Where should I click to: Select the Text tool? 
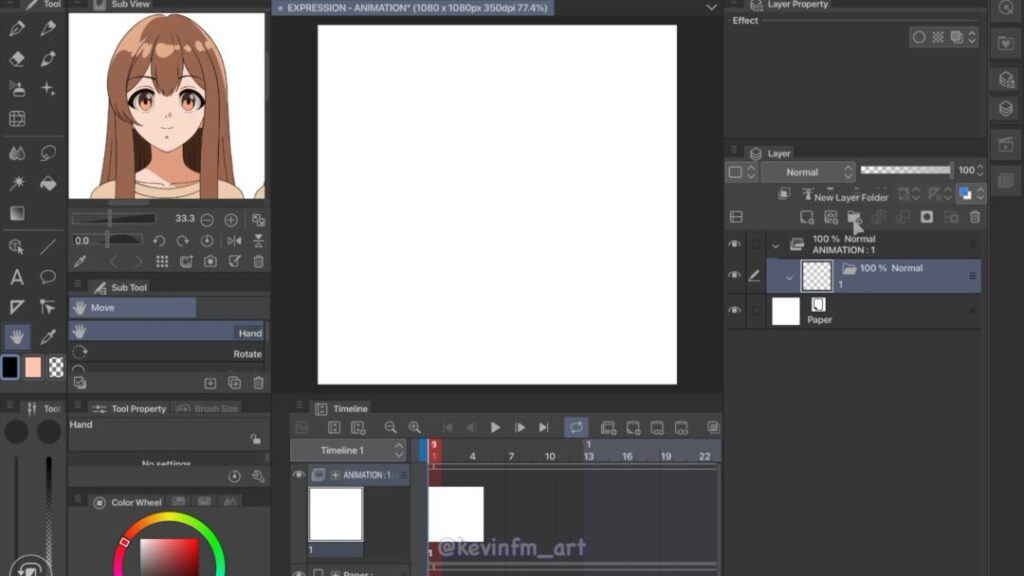click(17, 277)
